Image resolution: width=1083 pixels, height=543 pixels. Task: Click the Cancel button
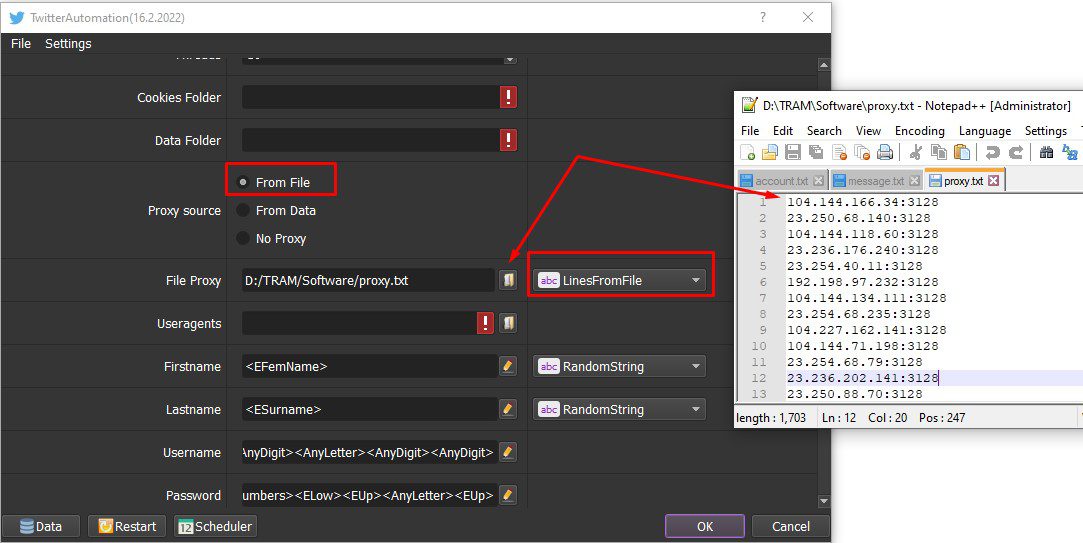[x=791, y=526]
